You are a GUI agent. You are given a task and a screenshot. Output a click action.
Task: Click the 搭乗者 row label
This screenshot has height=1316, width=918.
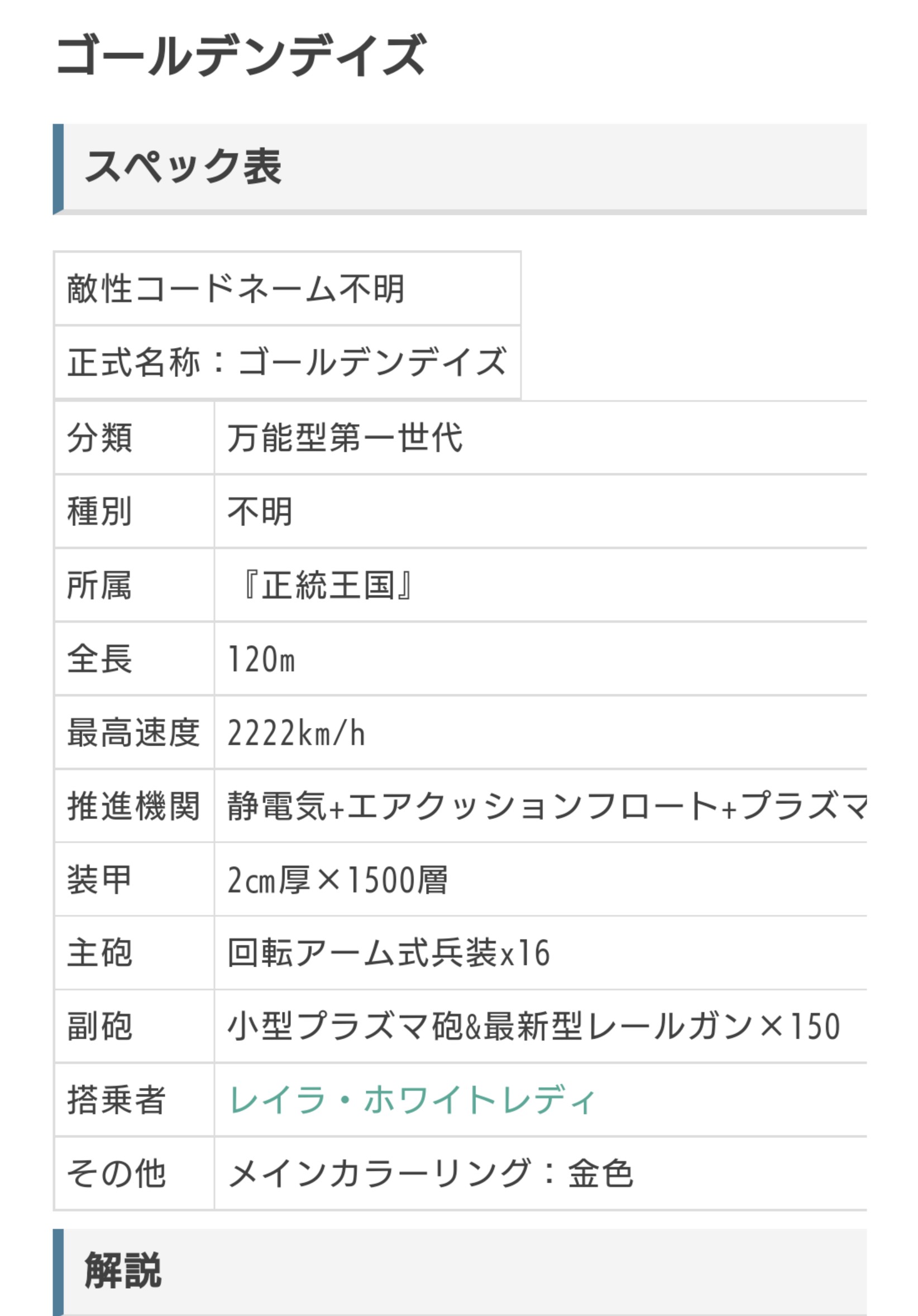point(116,1100)
